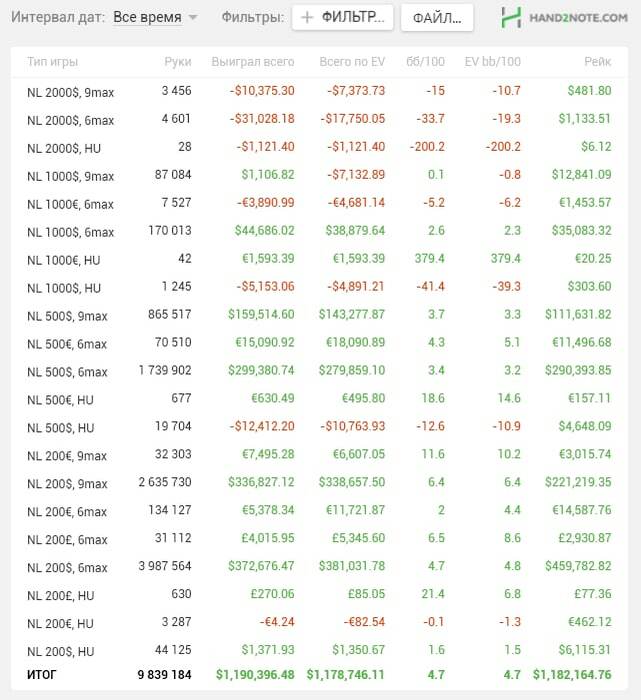Click the dropdown arrow next to 'Все время'
Screen dimensions: 641x700
193,18
